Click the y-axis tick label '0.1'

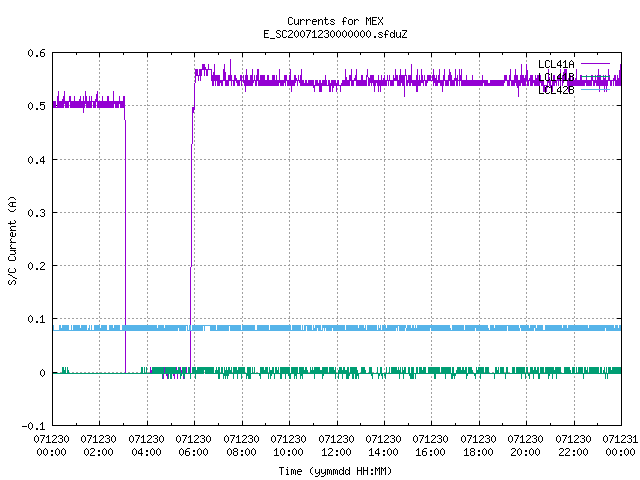click(36, 319)
